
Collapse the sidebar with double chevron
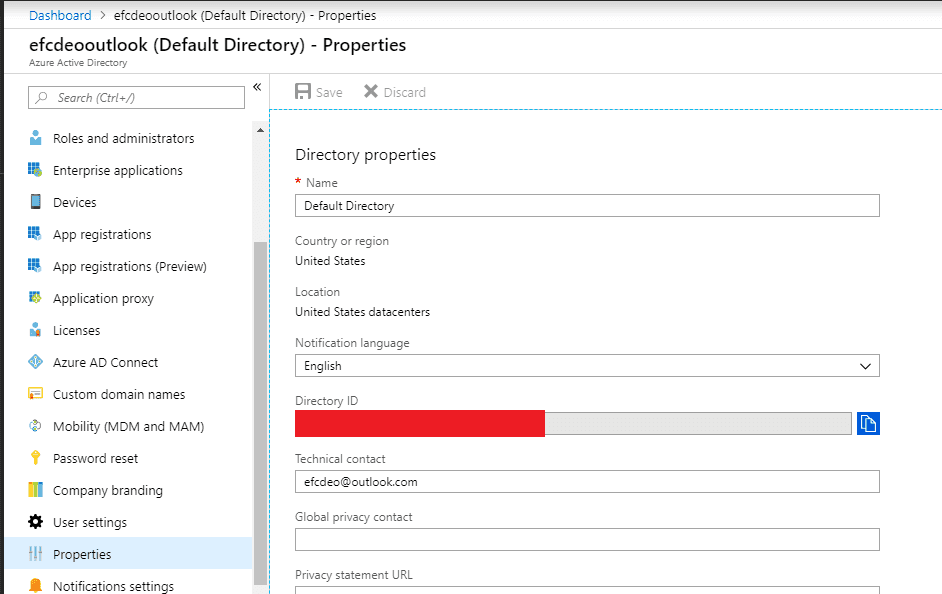click(x=257, y=87)
